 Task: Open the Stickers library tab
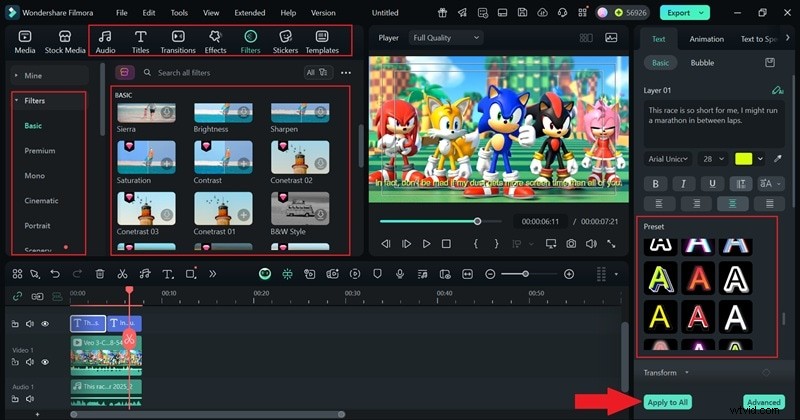pos(285,41)
